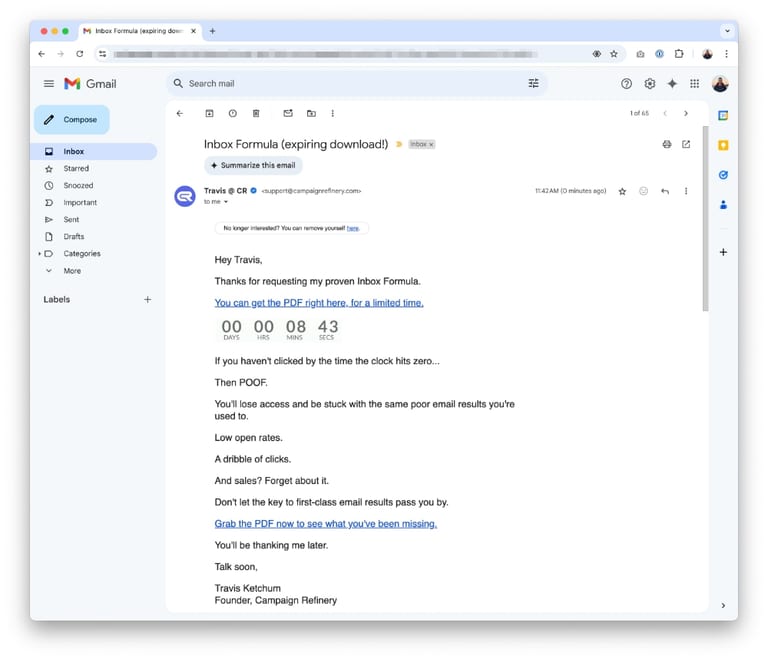Open the Snoozed folder

pyautogui.click(x=94, y=186)
